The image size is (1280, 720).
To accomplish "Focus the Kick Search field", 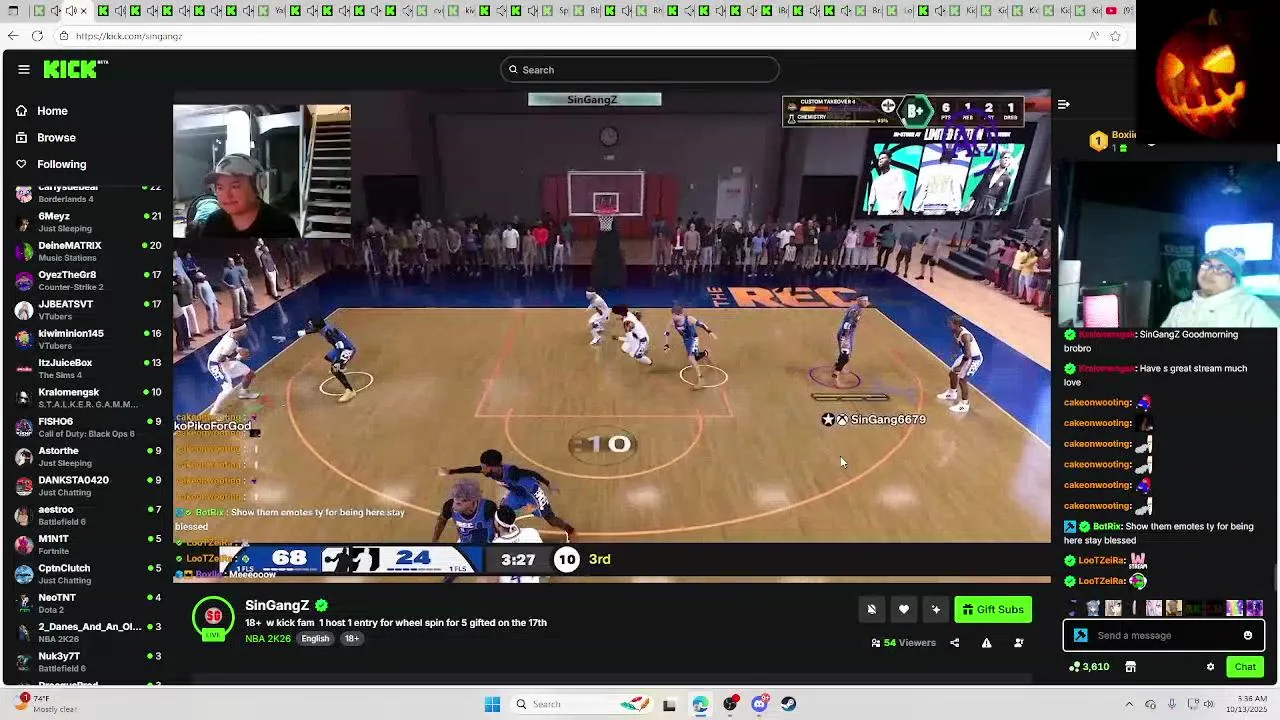I will 640,70.
